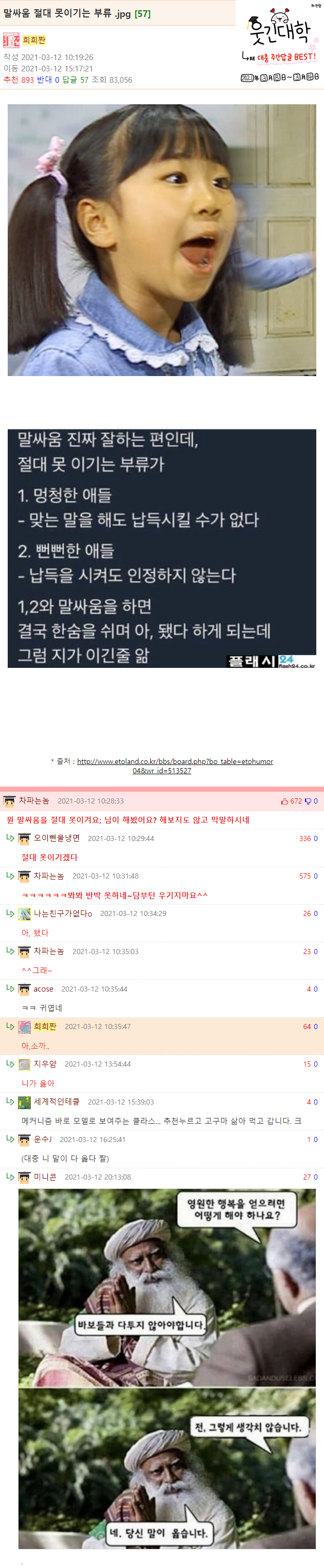Image resolution: width=324 pixels, height=1568 pixels.
Task: Click the thumbs-up icon showing 672
Action: point(284,801)
